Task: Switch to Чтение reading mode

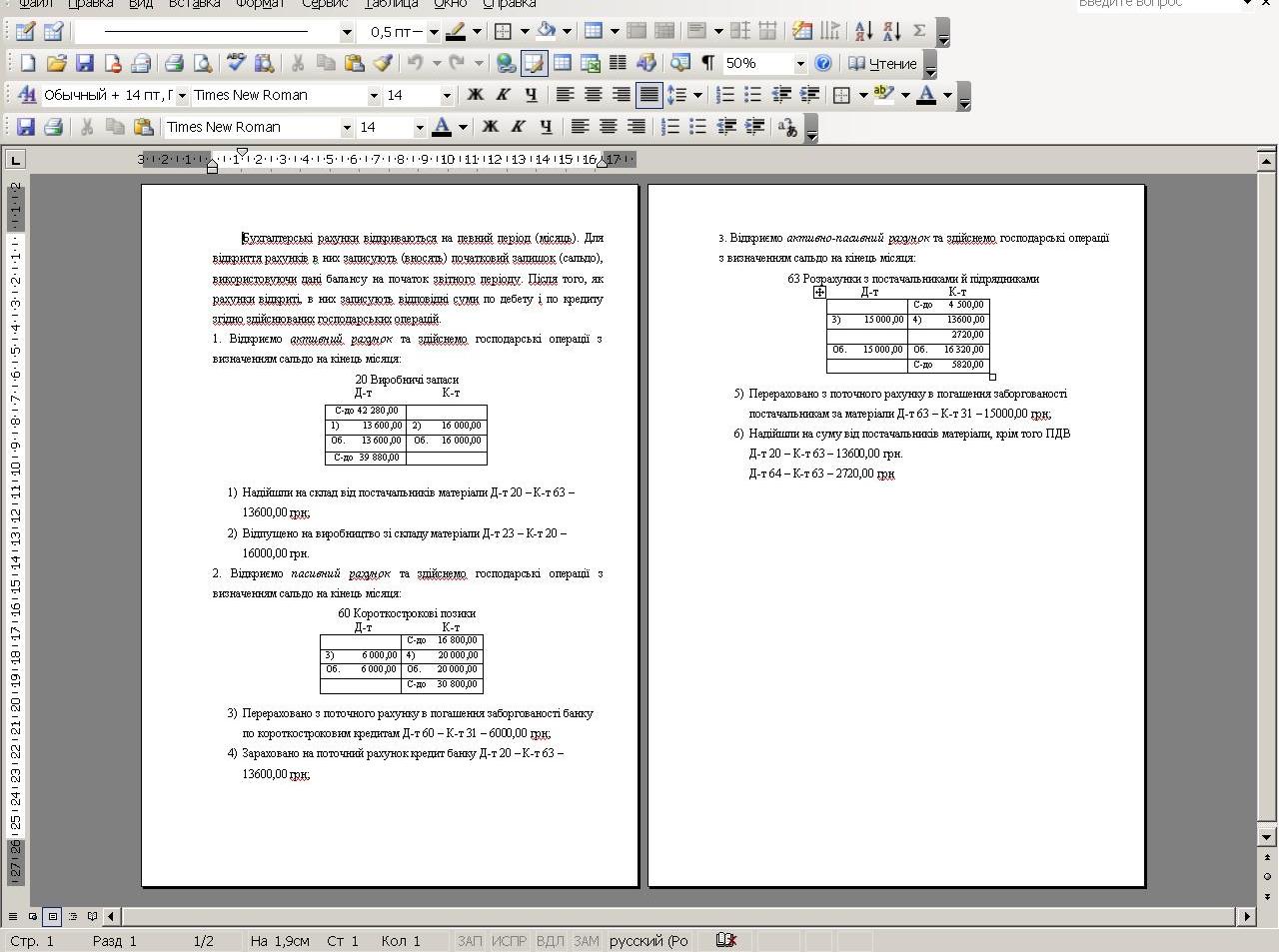Action: [x=882, y=63]
